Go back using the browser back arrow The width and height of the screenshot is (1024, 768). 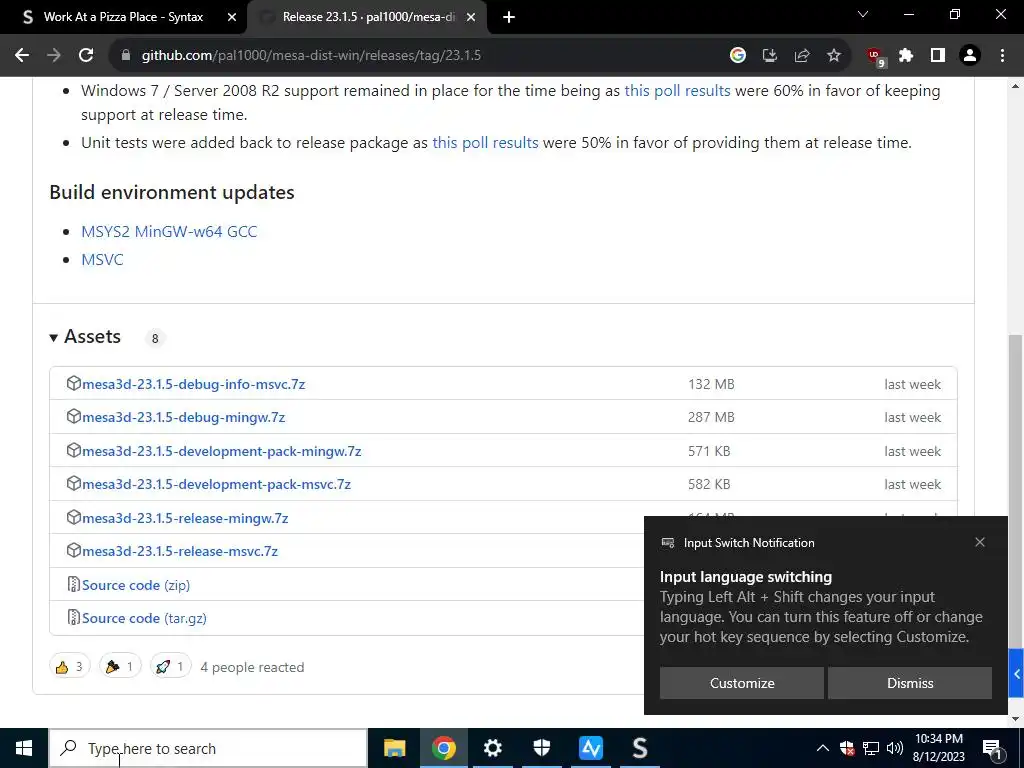click(22, 56)
